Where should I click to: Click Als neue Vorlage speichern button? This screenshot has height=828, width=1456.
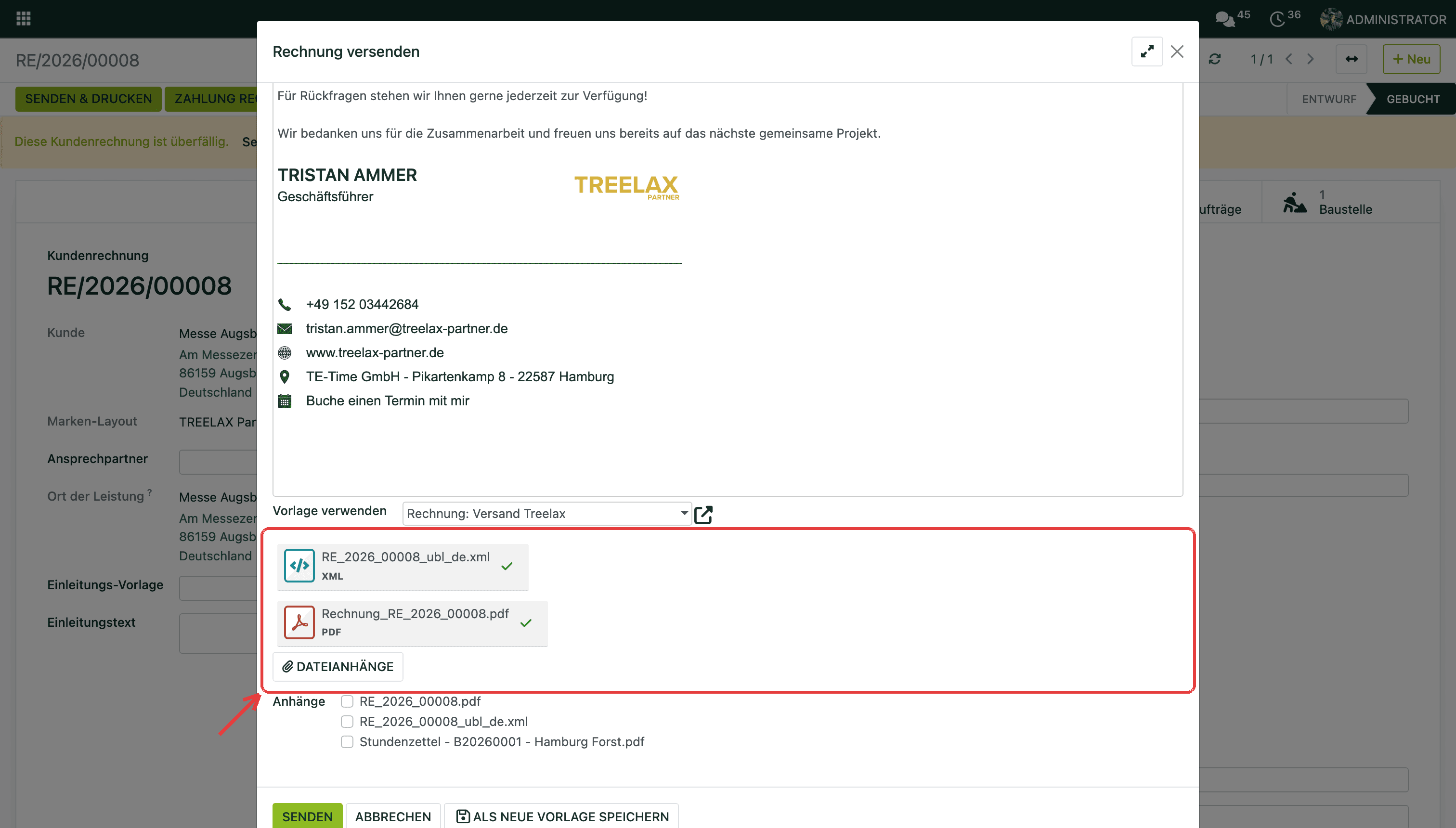click(562, 816)
